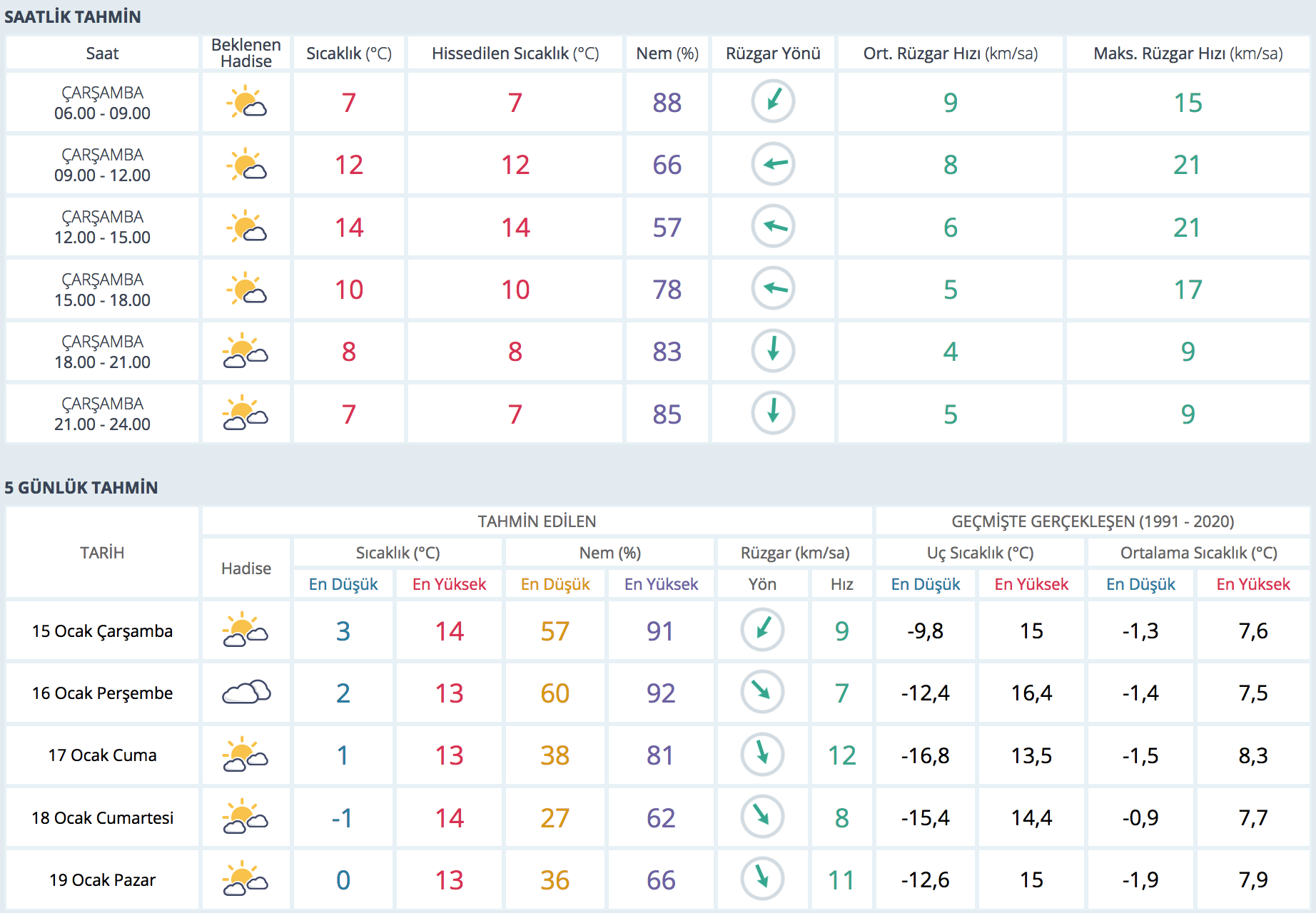1316x913 pixels.
Task: Click the wind direction icon for 17 Ocak Cuma
Action: pyautogui.click(x=762, y=755)
